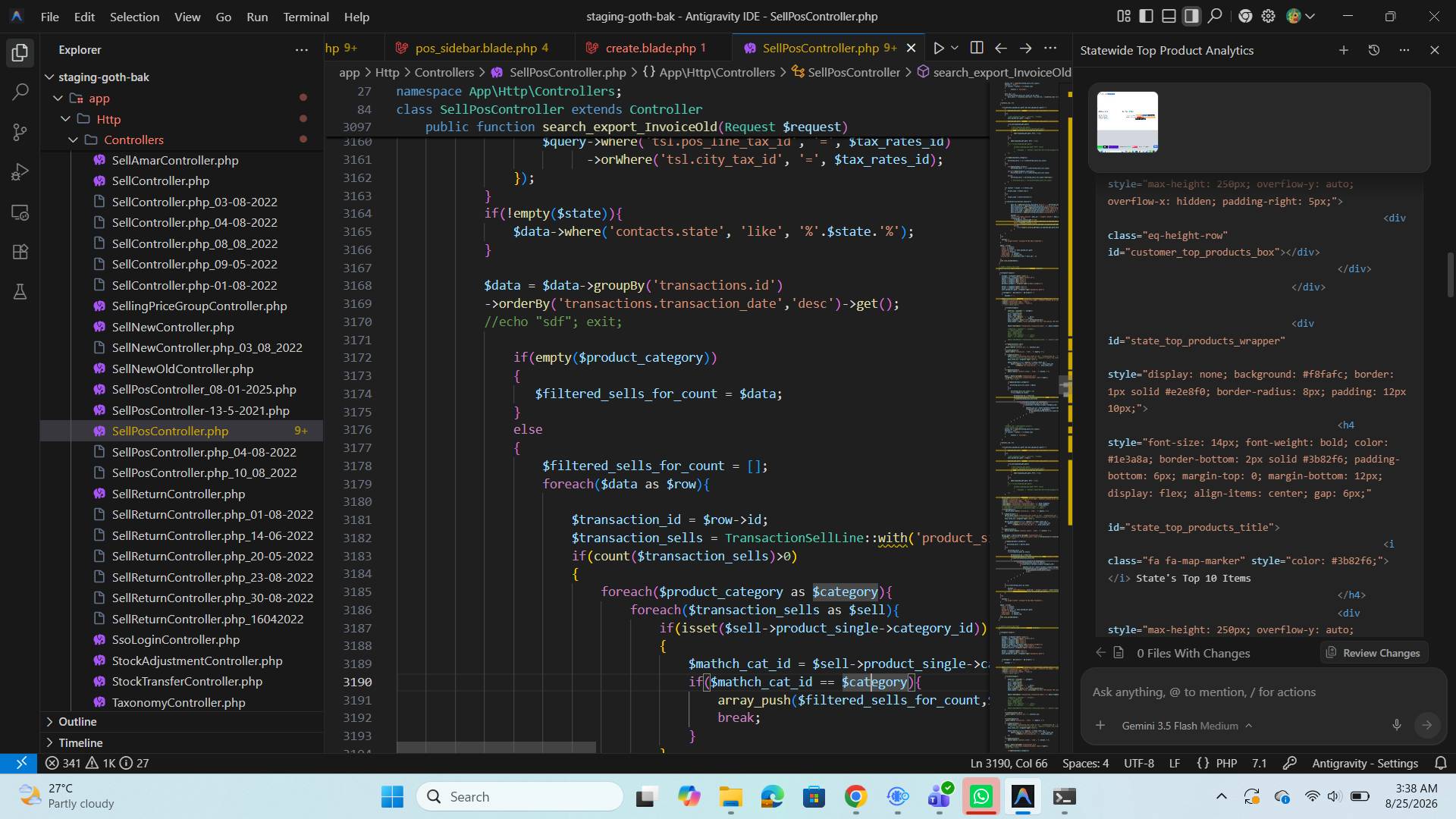Open the Gemini 3.5 Flash model dropdown
The height and width of the screenshot is (819, 1456).
(1187, 726)
